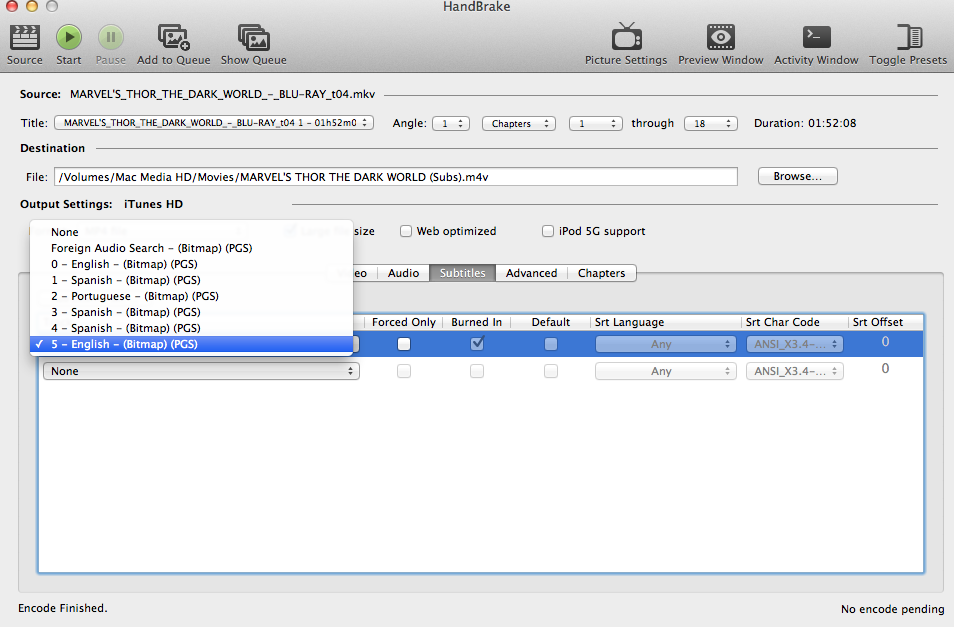Click the Encode Finished. status text
The width and height of the screenshot is (954, 627).
63,608
